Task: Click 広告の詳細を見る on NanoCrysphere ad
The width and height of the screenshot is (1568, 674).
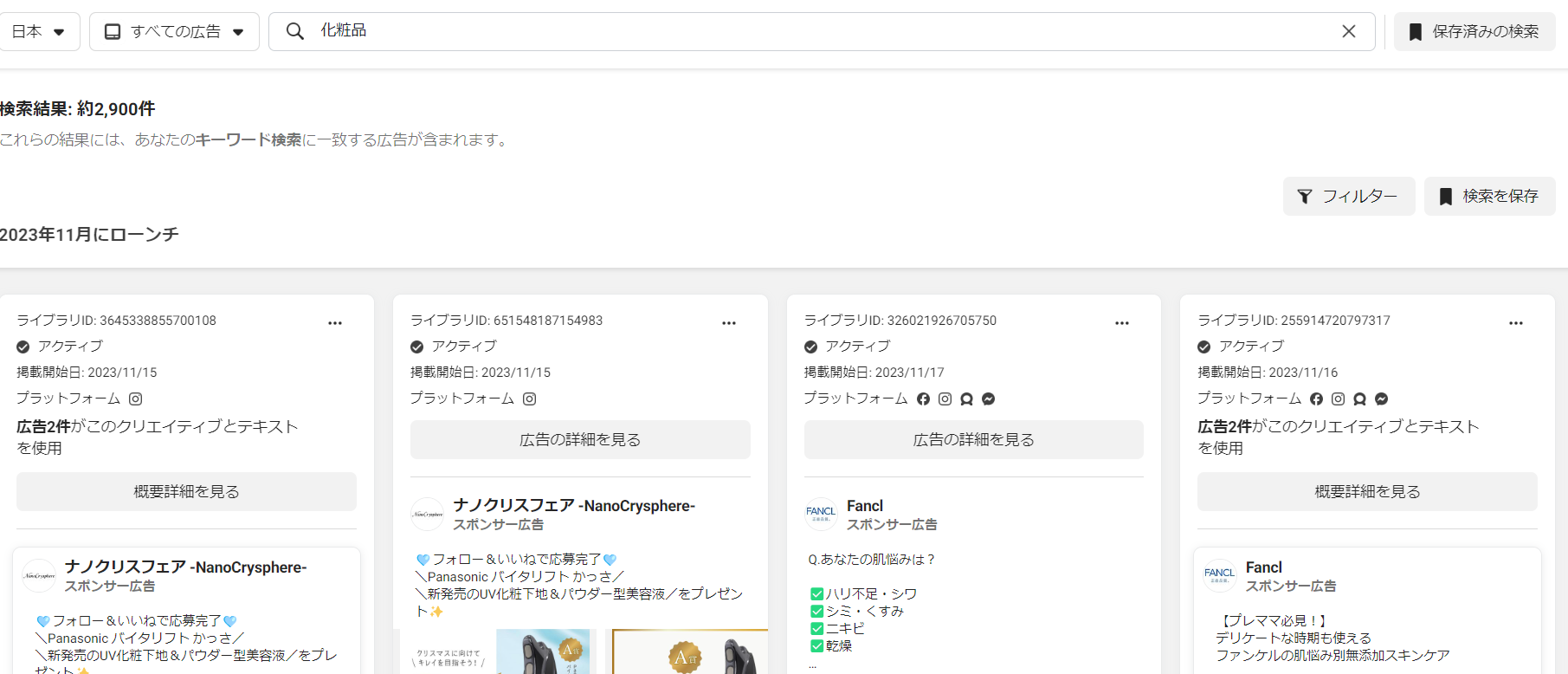Action: (580, 440)
